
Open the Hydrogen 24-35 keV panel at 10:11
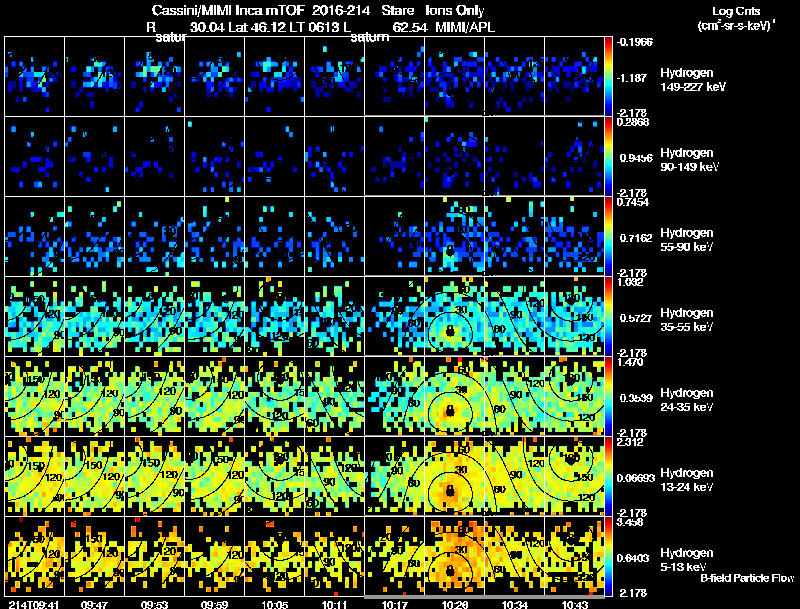[334, 396]
